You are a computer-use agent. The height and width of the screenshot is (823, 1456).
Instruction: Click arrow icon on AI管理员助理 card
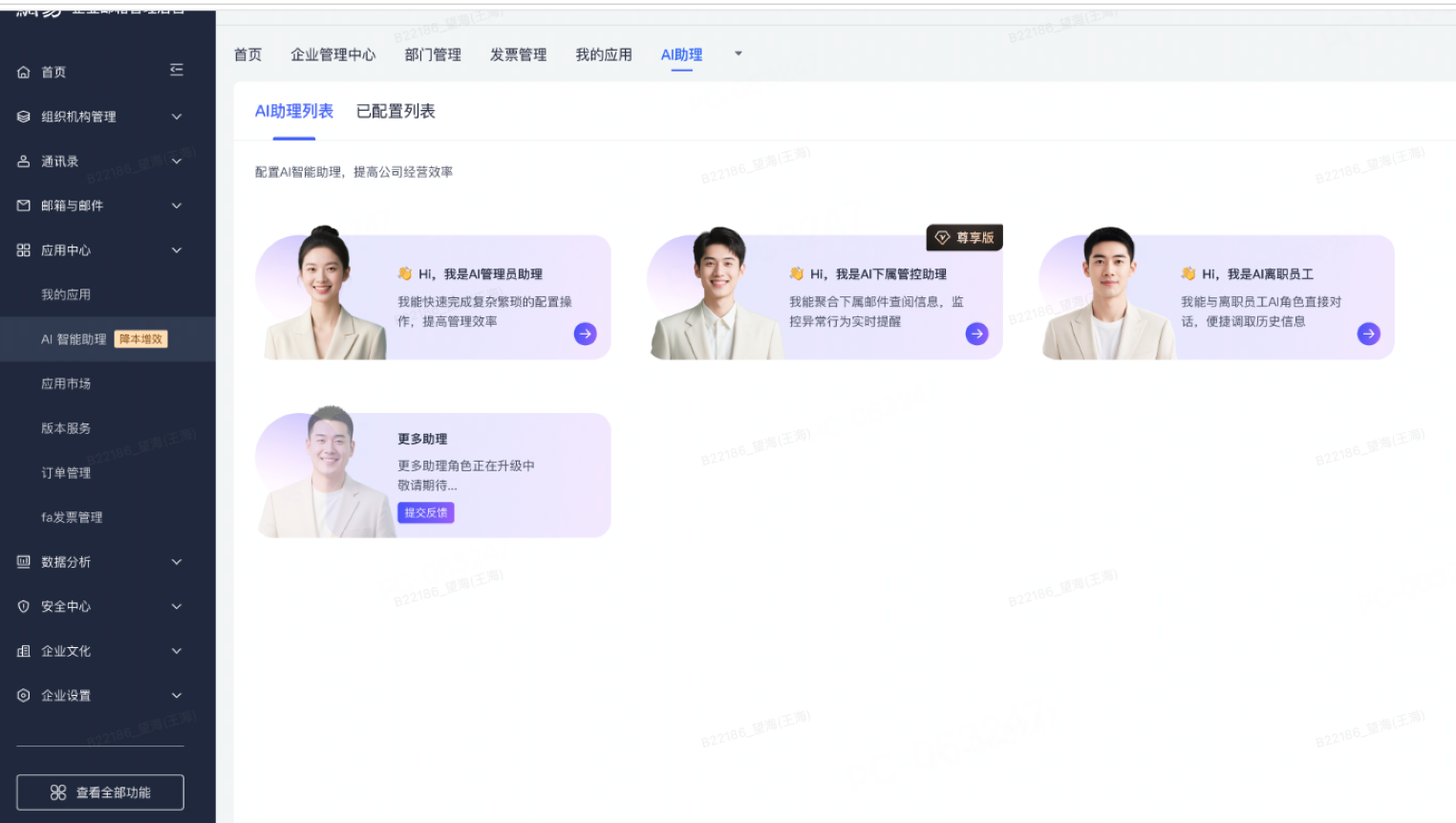pos(586,334)
